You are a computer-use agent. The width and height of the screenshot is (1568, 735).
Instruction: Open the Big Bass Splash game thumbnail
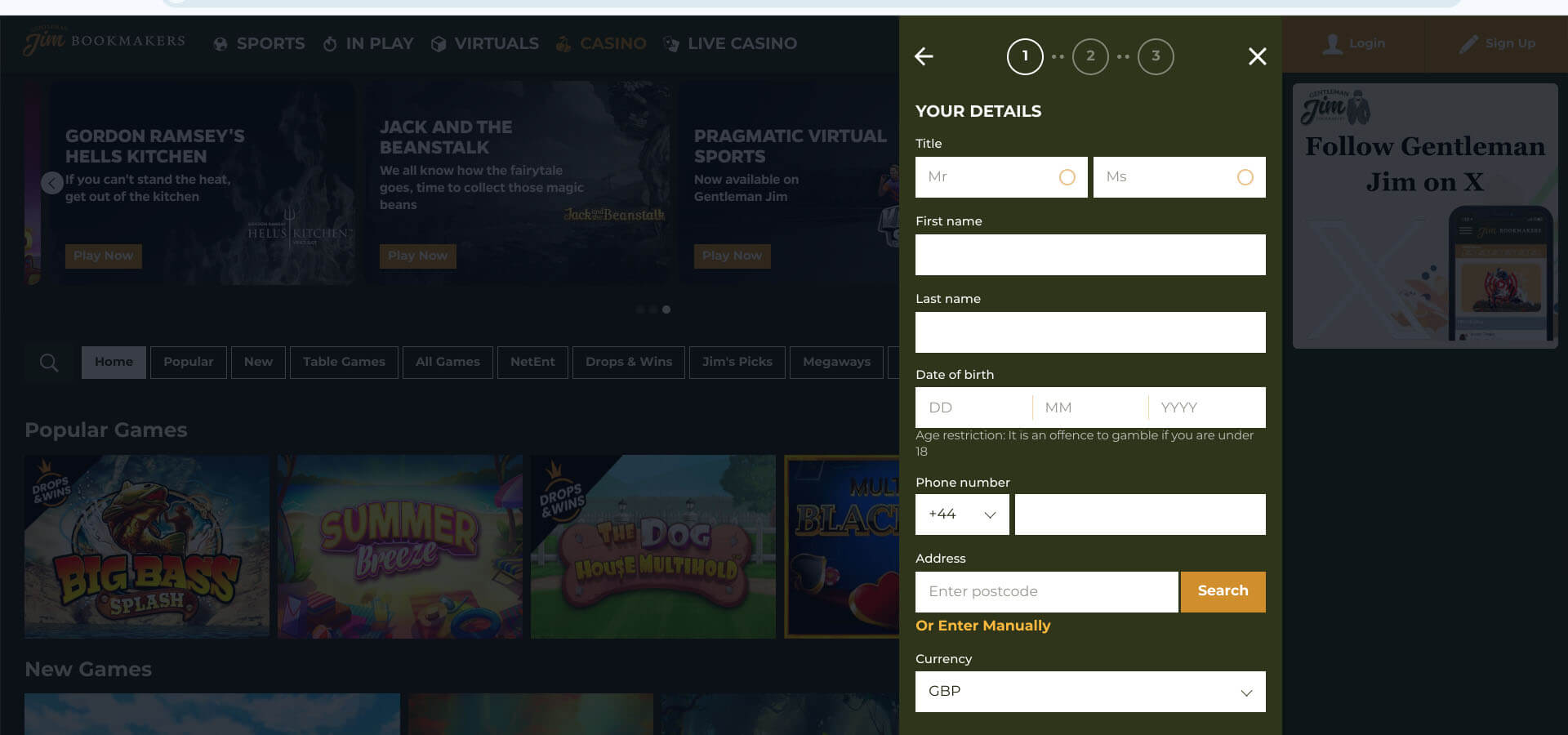[147, 546]
